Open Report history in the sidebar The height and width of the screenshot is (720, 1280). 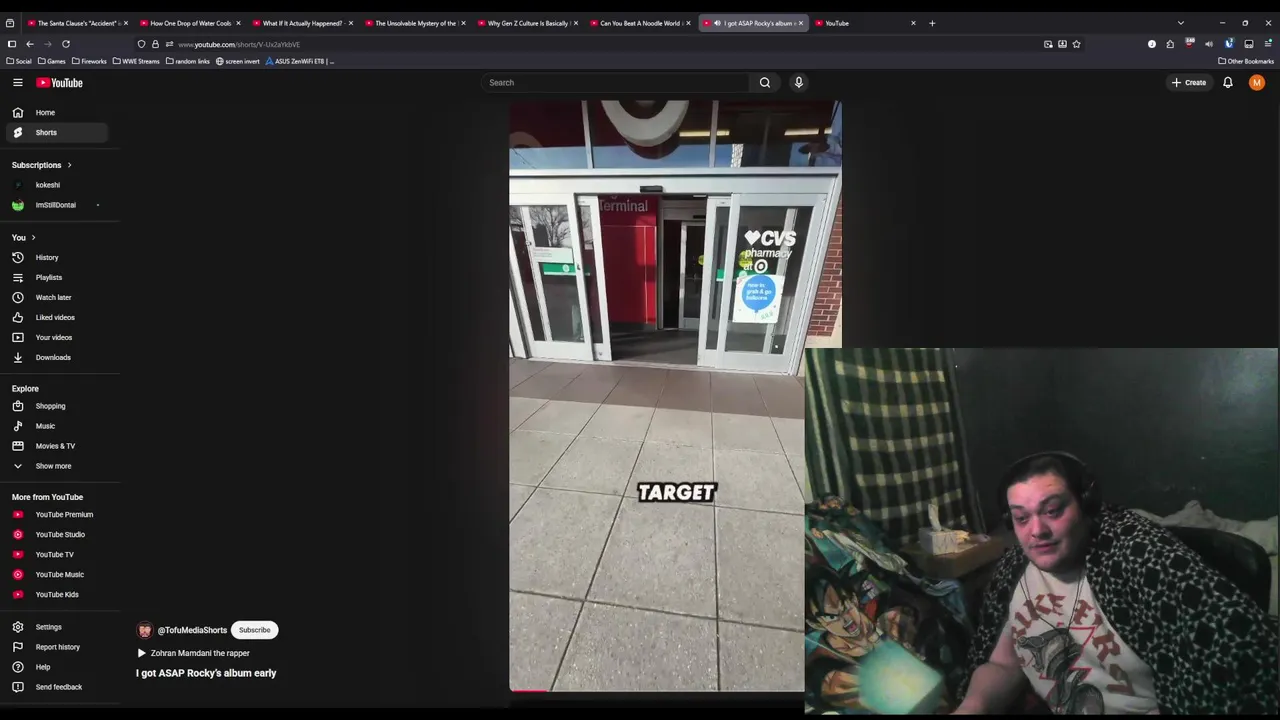57,647
